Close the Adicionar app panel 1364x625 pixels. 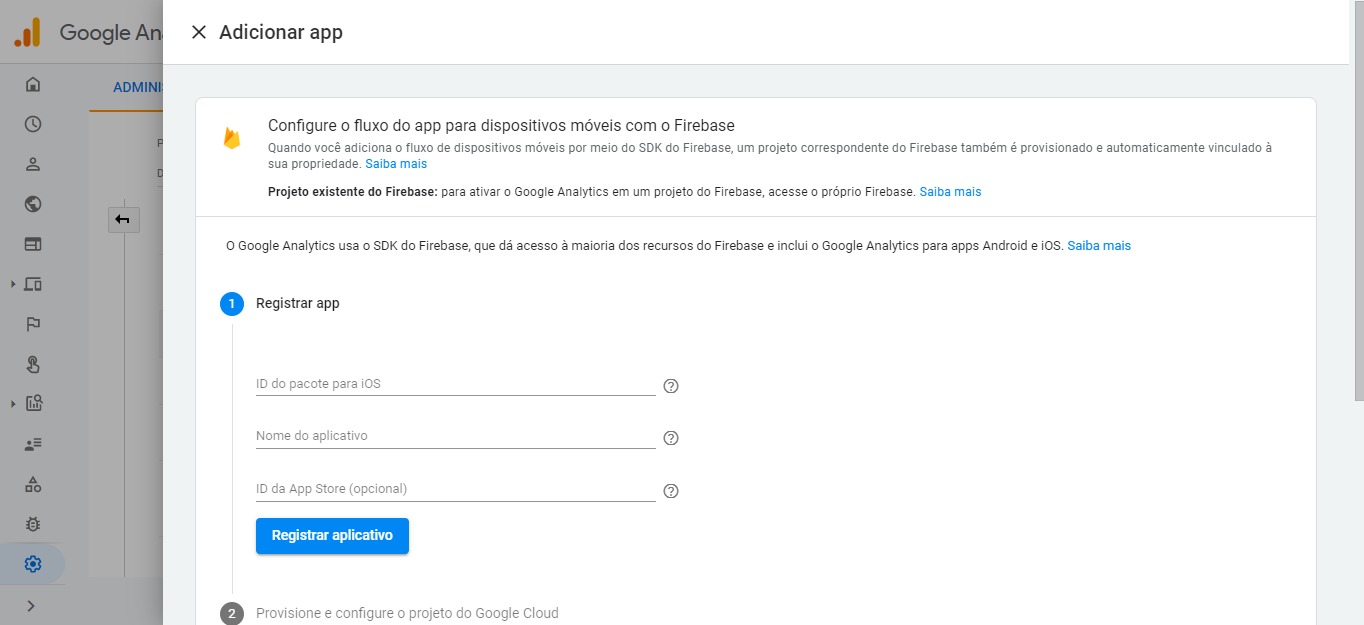199,32
